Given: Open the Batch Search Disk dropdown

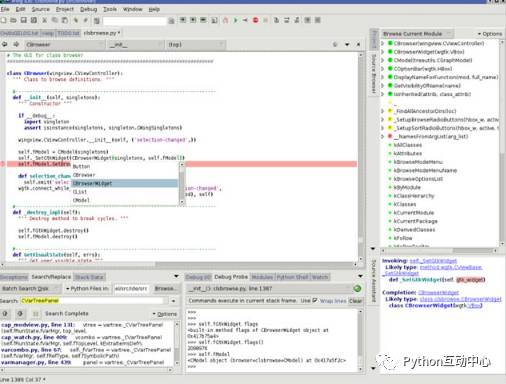Looking at the screenshot, I should click(30, 288).
